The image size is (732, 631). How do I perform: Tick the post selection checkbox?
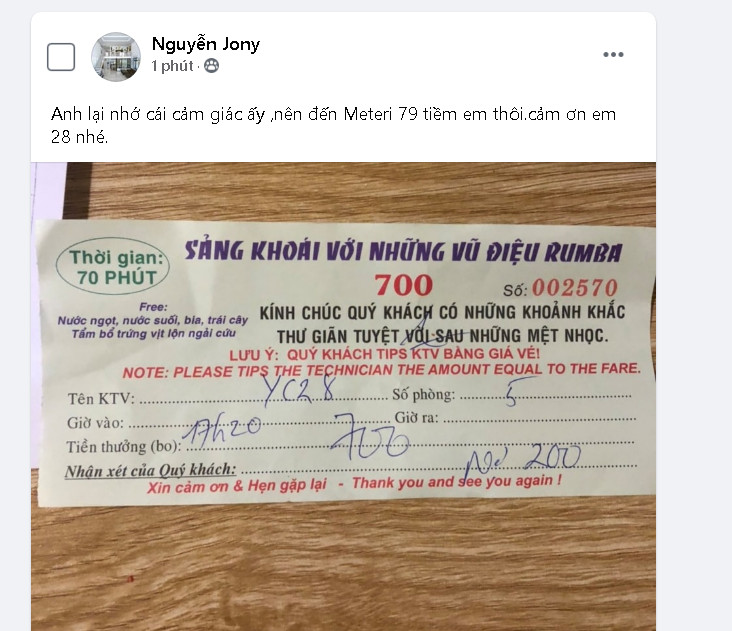click(61, 57)
